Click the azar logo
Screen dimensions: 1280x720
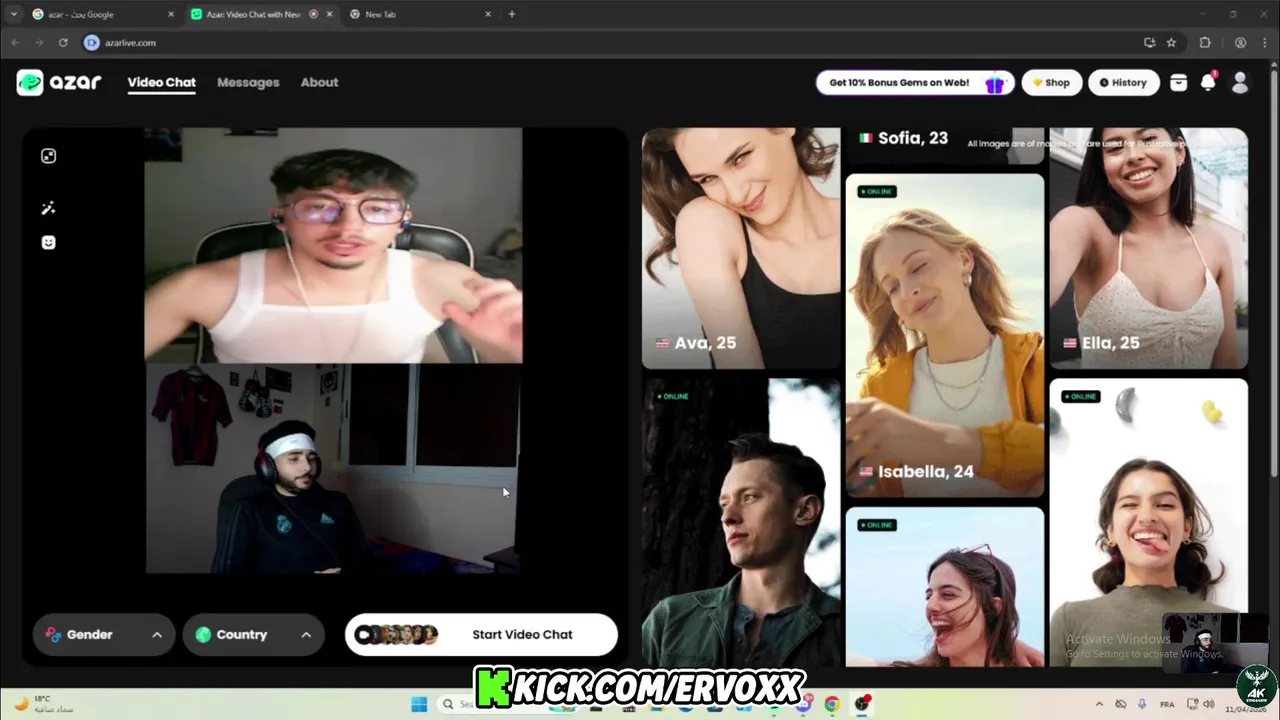click(x=59, y=82)
